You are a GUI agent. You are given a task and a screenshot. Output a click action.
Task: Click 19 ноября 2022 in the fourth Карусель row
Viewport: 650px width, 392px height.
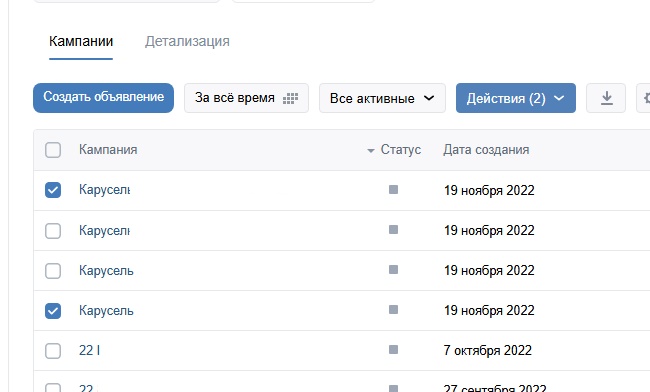489,310
